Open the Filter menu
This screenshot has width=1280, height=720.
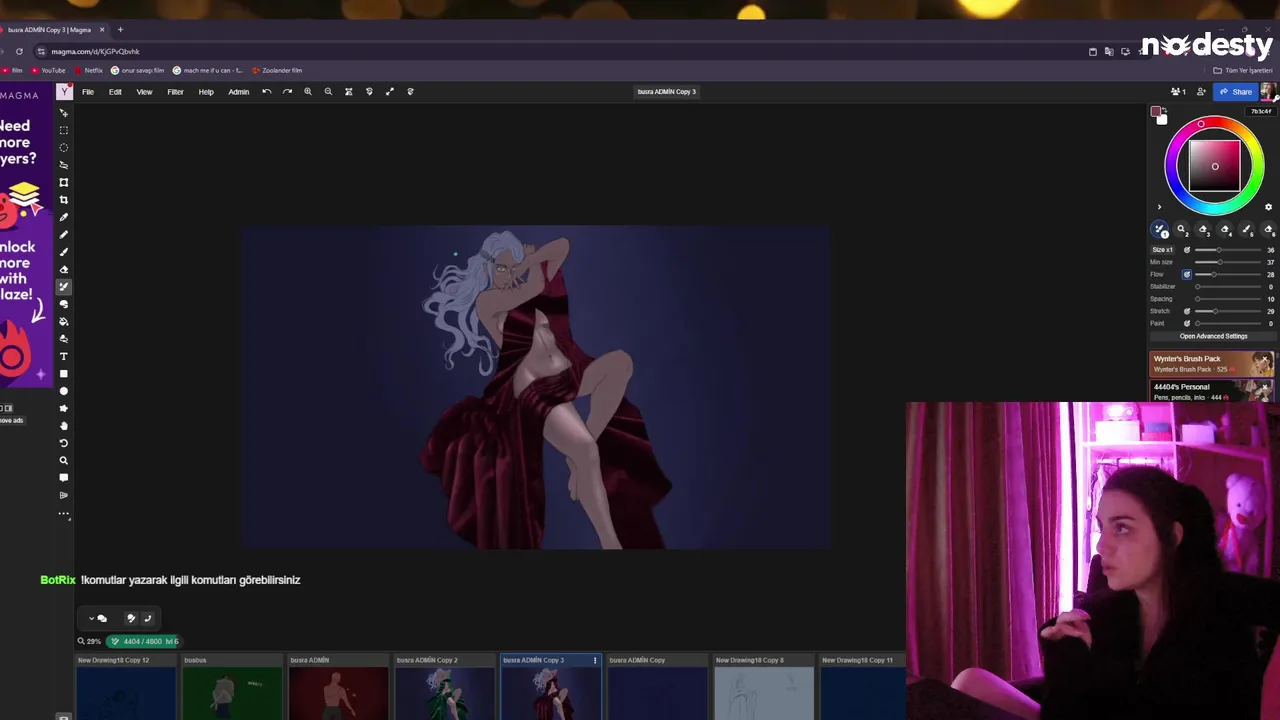point(175,92)
